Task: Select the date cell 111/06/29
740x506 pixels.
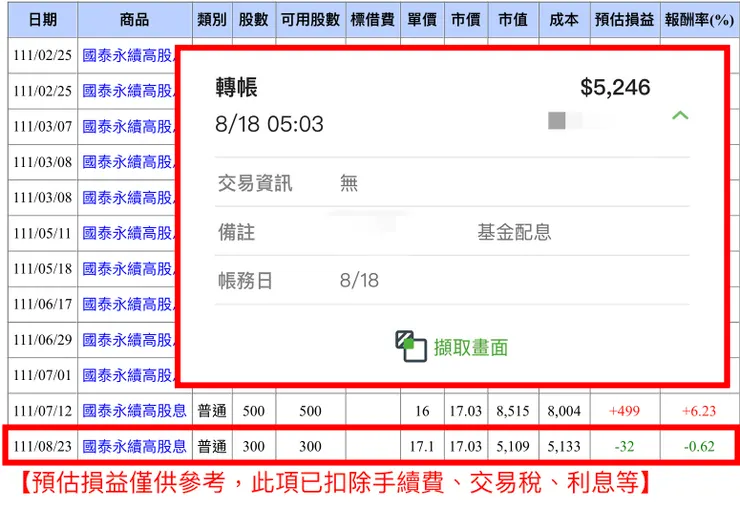Action: pos(42,340)
